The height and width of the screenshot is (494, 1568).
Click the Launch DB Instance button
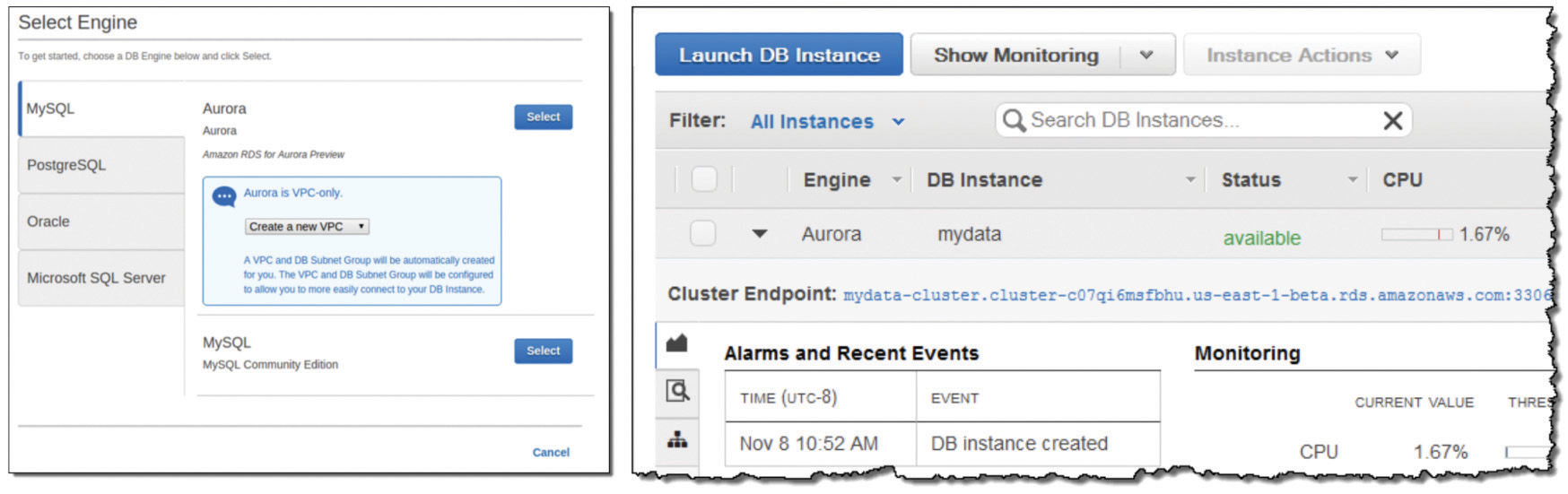(779, 56)
